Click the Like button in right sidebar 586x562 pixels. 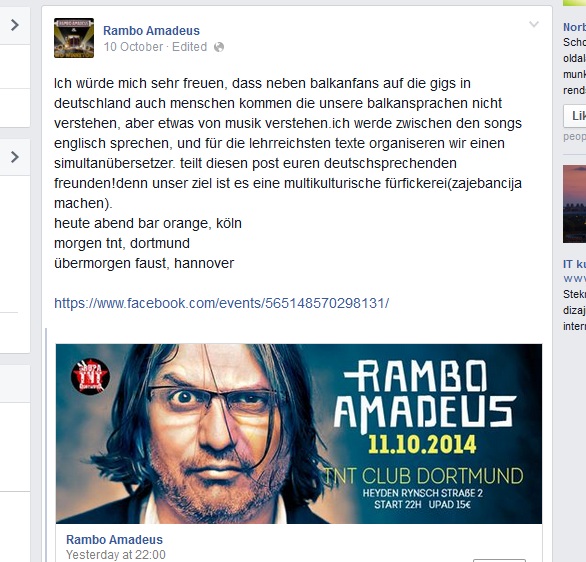(x=575, y=116)
